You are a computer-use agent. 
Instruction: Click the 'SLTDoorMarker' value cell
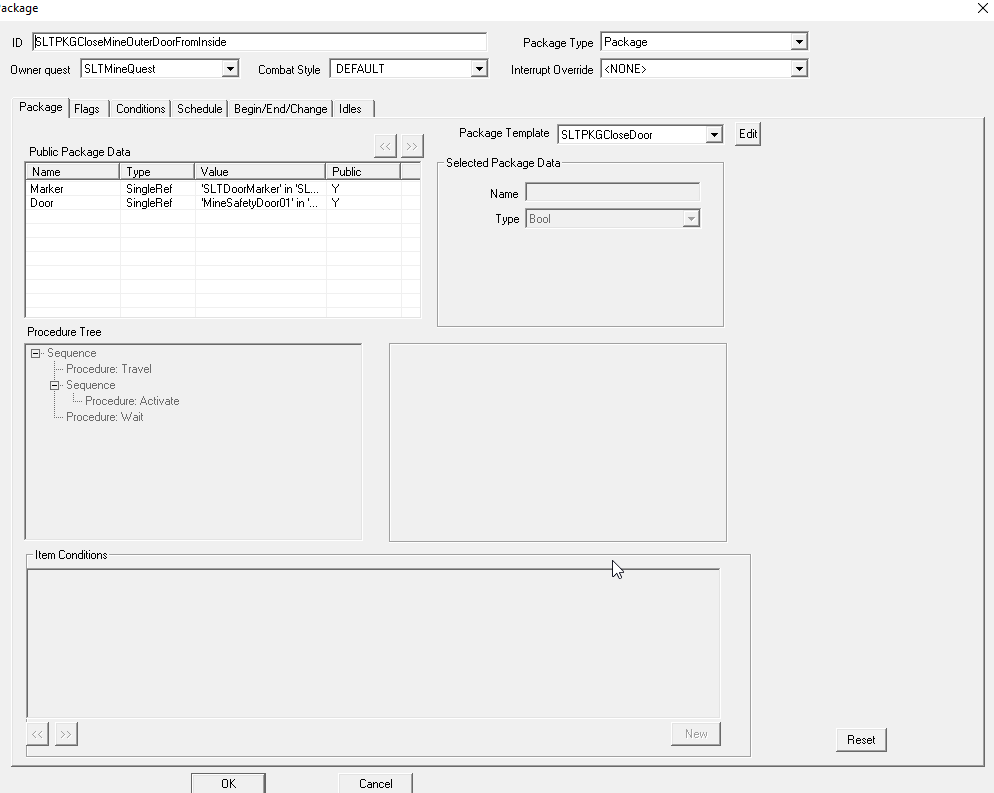click(260, 189)
